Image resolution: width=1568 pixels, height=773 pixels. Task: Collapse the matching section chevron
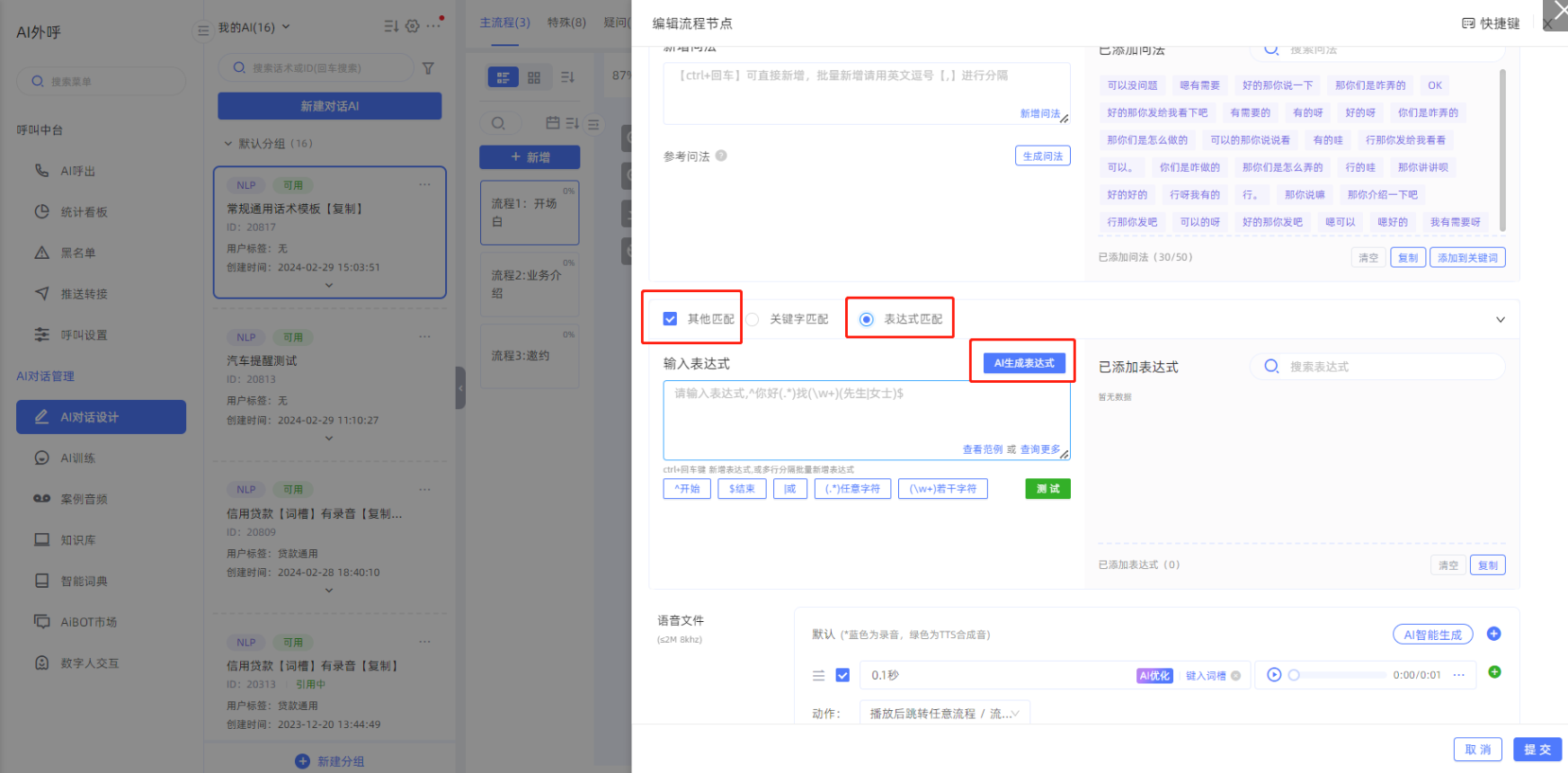(x=1500, y=320)
